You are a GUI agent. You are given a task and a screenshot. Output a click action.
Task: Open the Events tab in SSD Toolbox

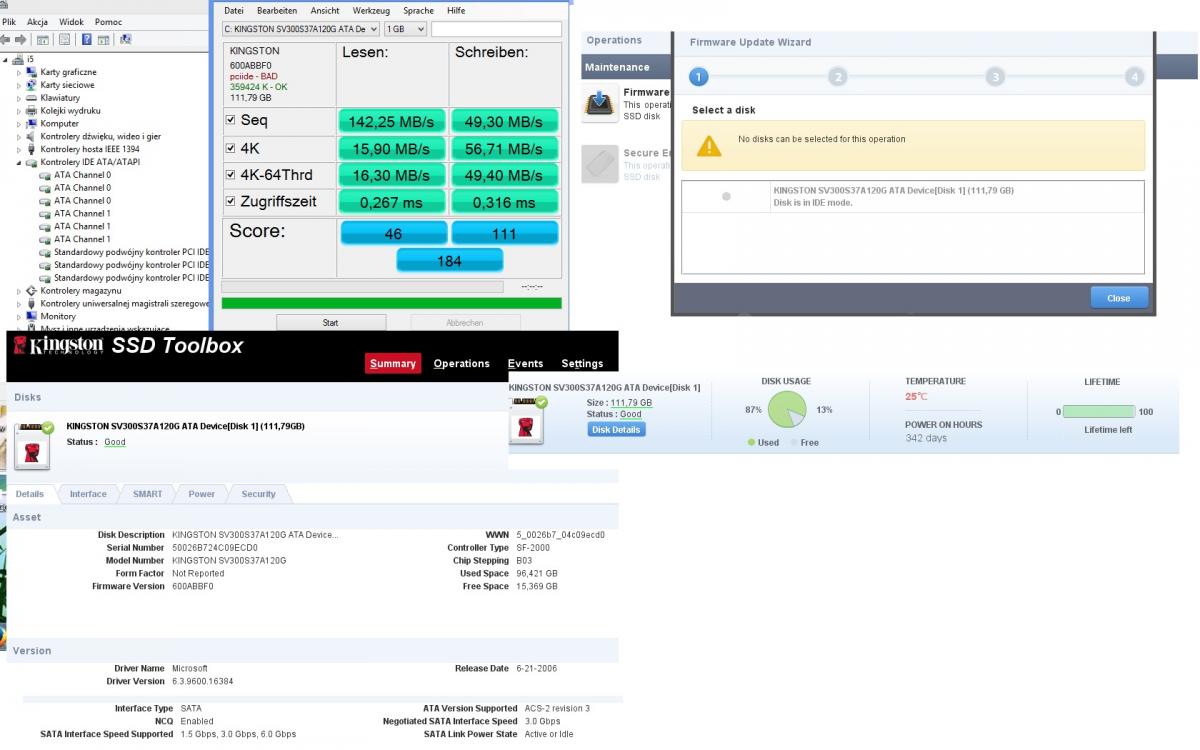pos(526,364)
